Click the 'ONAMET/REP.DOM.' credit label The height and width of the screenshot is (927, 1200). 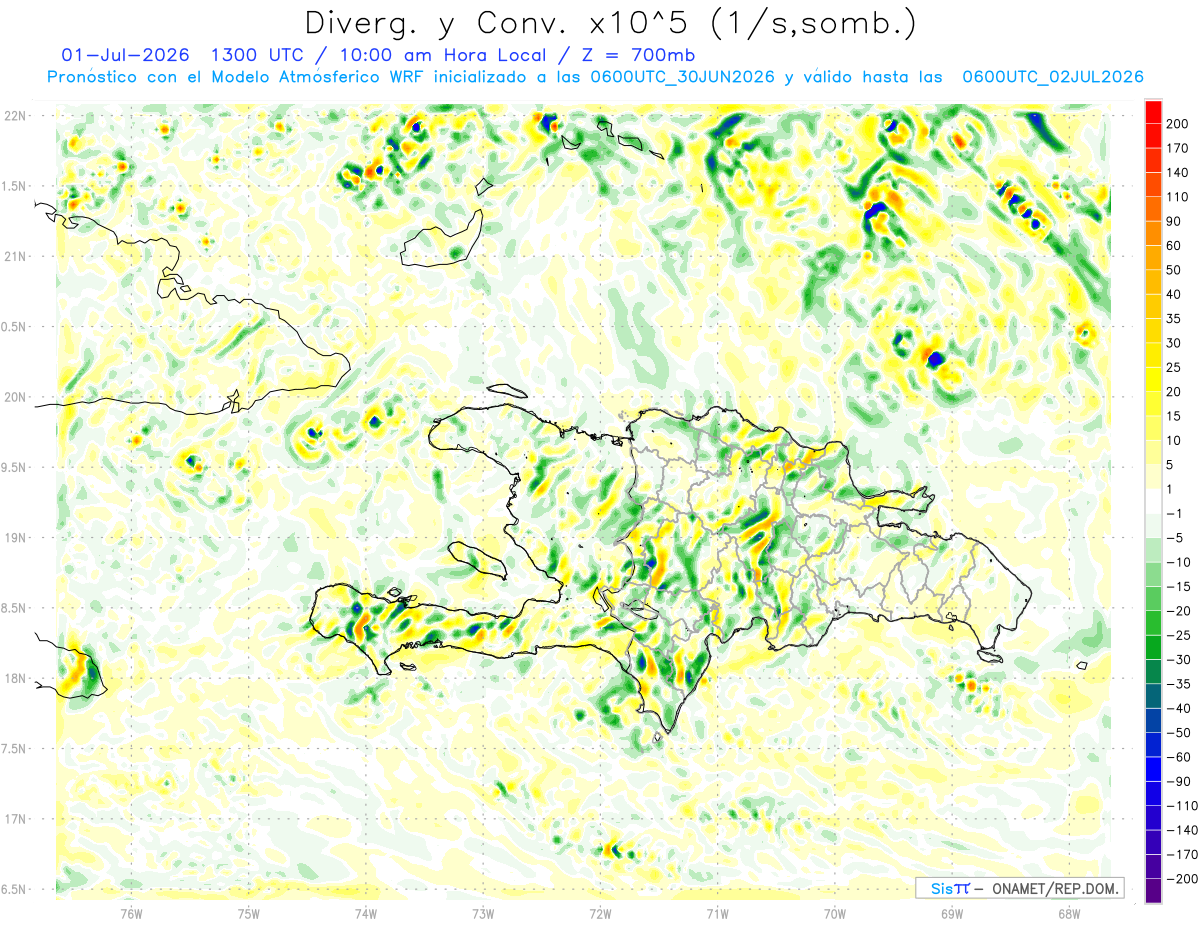tap(1054, 889)
